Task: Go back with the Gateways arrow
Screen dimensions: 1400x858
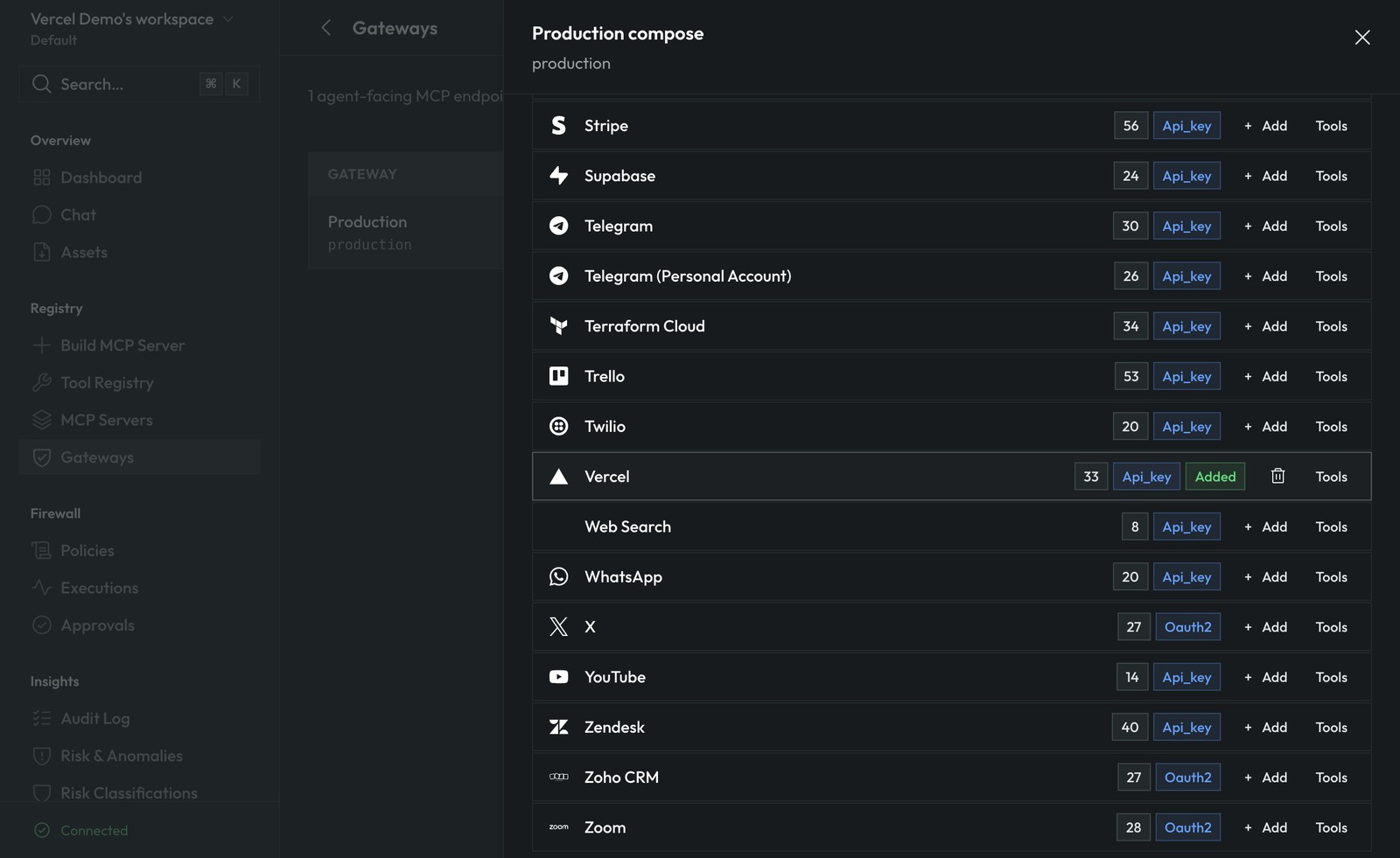Action: click(x=325, y=28)
